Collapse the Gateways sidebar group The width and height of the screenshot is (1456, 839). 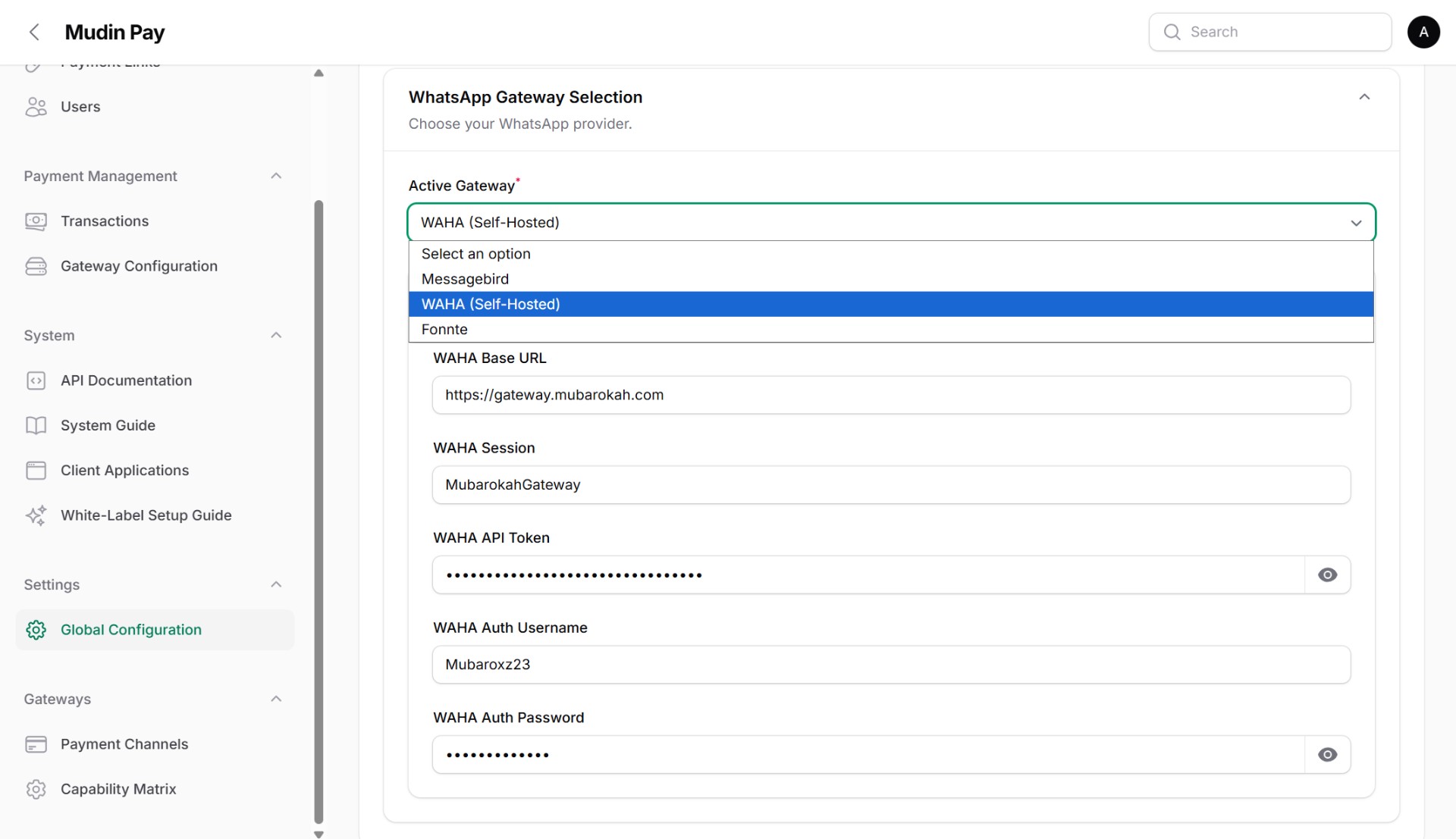(276, 699)
